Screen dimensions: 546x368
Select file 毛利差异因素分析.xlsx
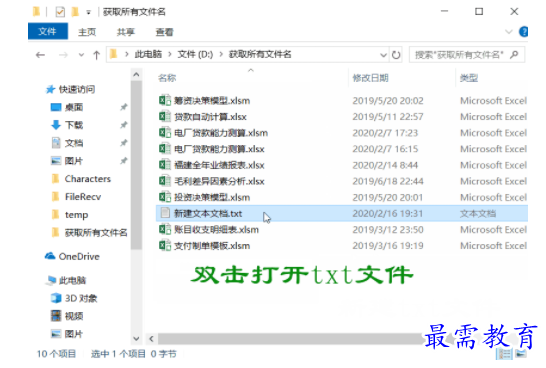tap(219, 181)
